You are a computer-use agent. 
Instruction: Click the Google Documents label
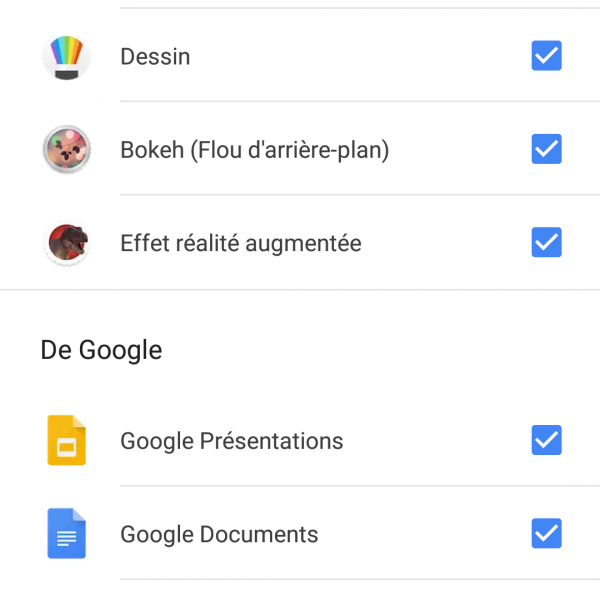click(x=219, y=534)
